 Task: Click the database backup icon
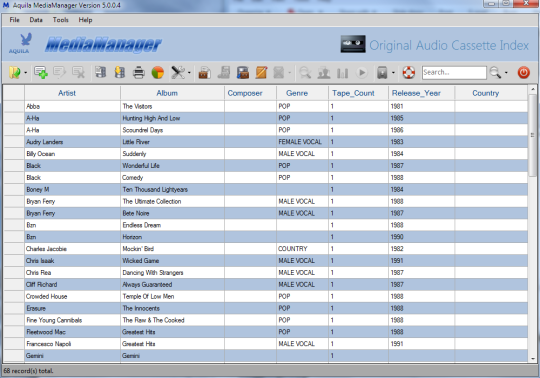101,72
